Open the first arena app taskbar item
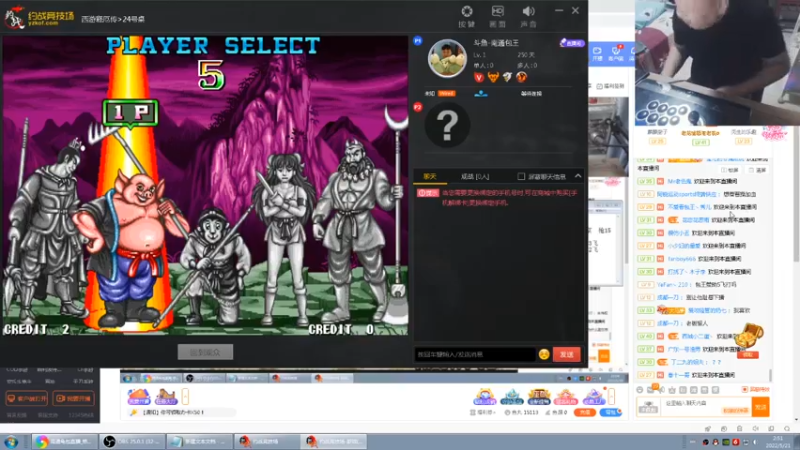Viewport: 800px width, 450px height. pos(267,441)
